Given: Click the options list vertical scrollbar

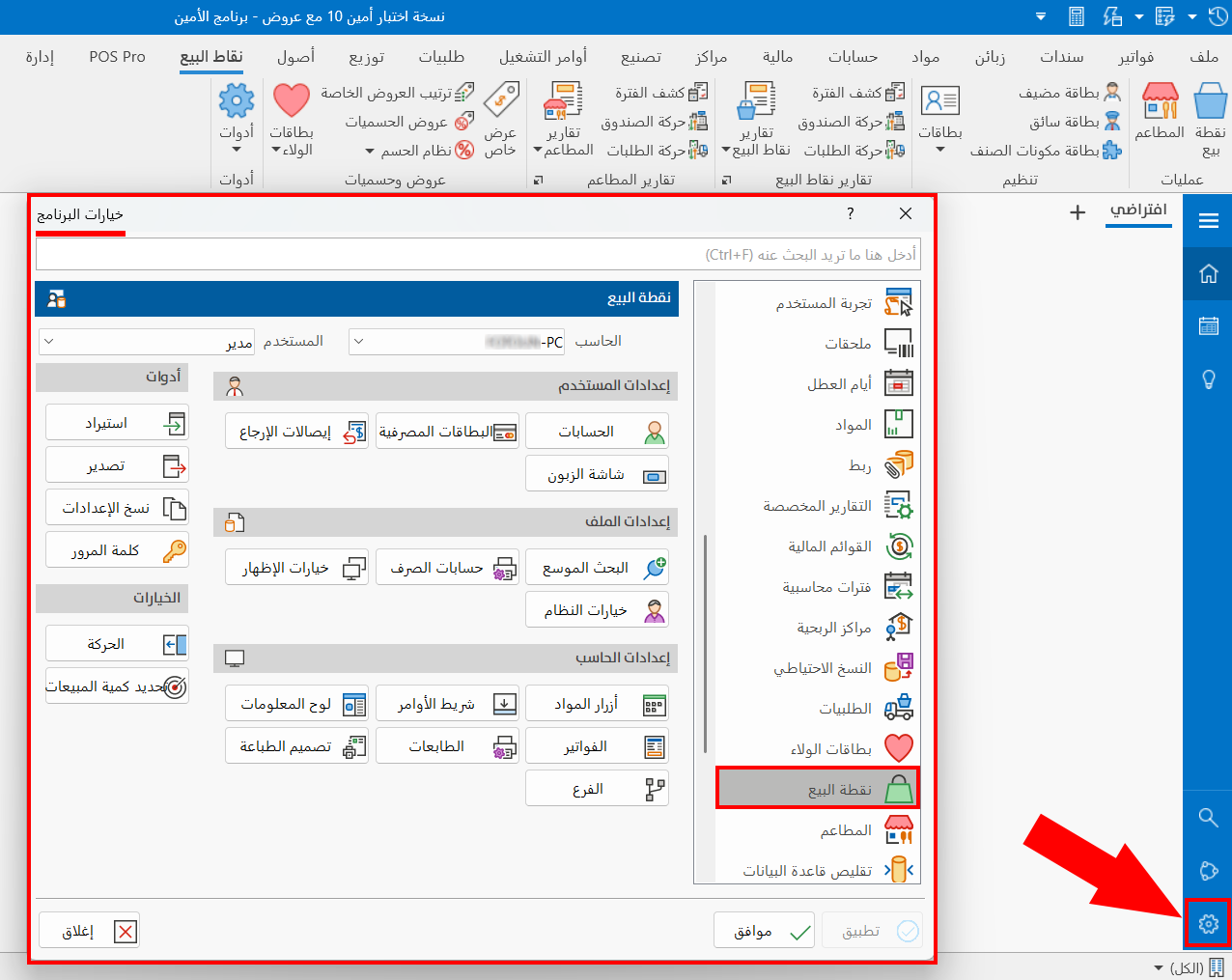Looking at the screenshot, I should coord(706,642).
